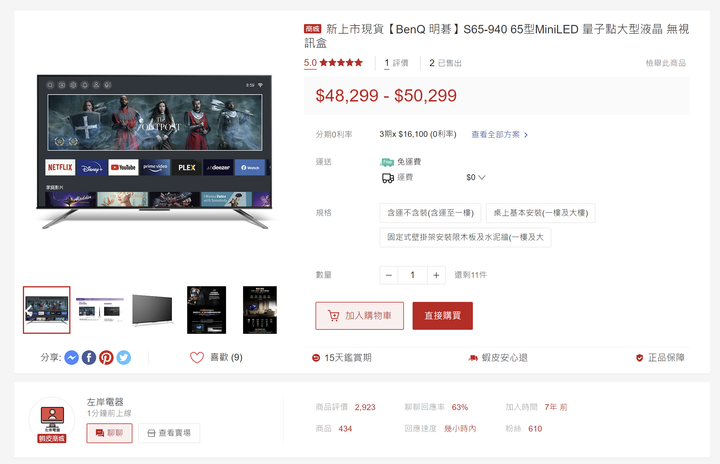Click 2 已售出 sold count

click(x=445, y=63)
